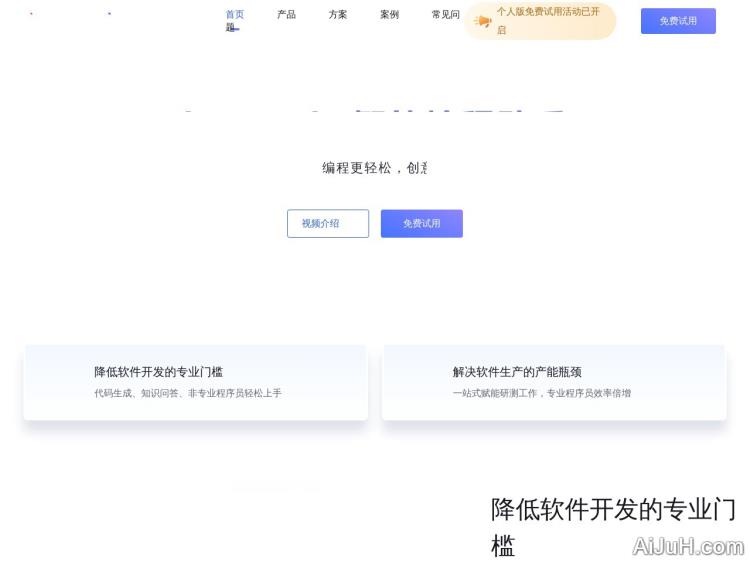This screenshot has height=562, width=750.
Task: Click the 代码生成、知识问答 card description
Action: tap(187, 394)
